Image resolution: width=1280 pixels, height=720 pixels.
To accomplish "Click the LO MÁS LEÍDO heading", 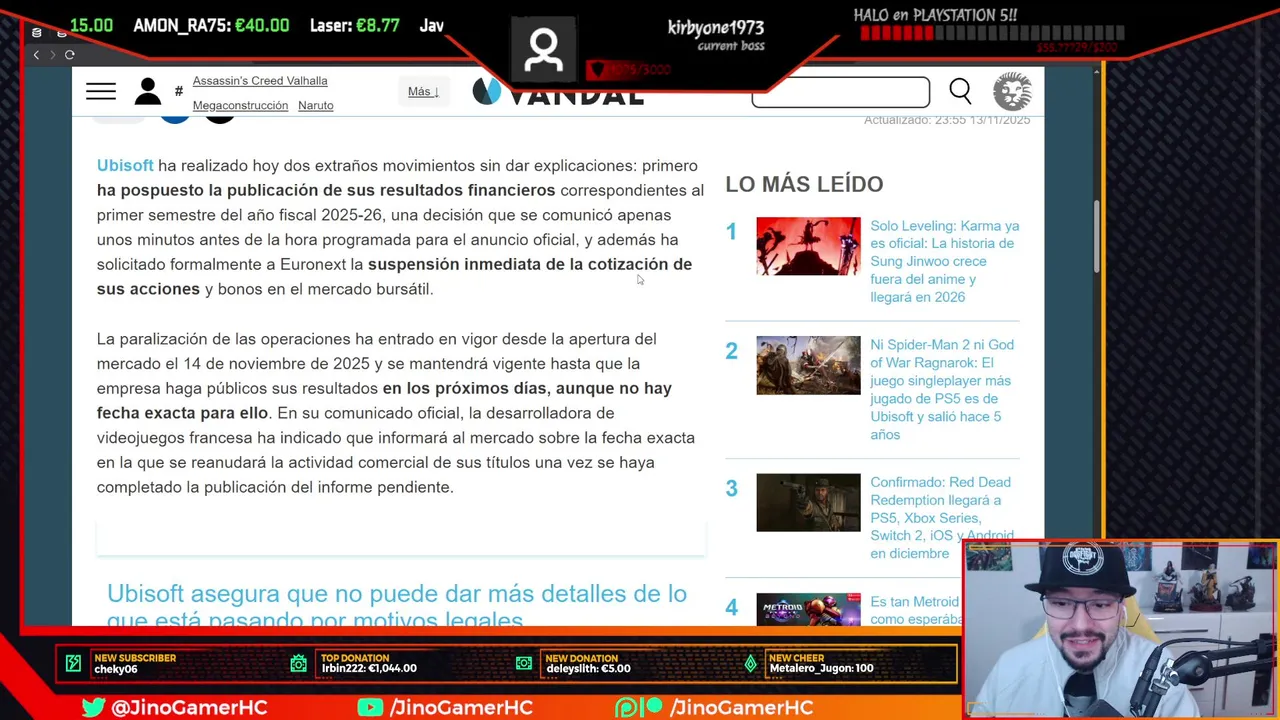I will (804, 184).
